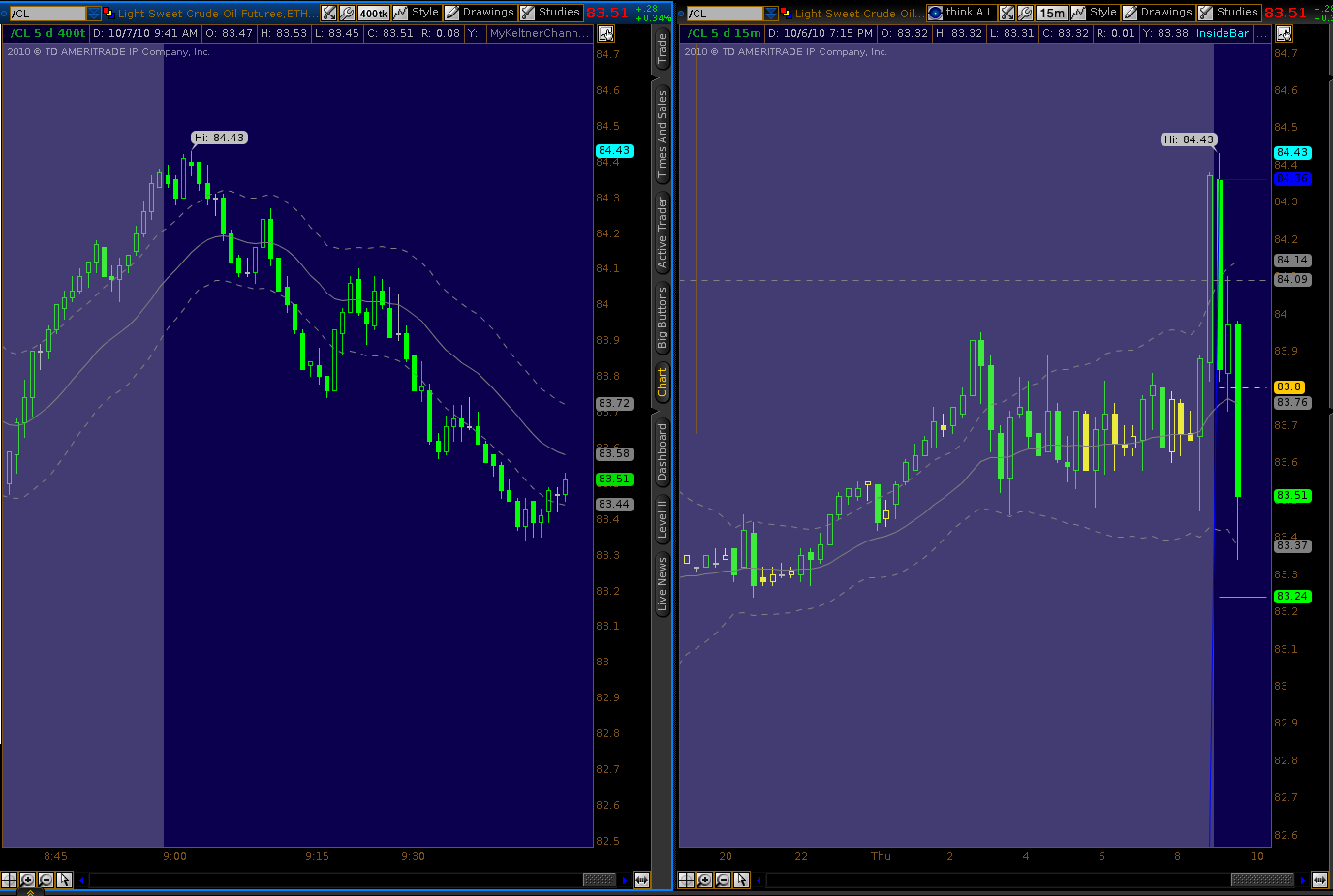Zoom out using minus icon below right chart
Screen dimensions: 1333x896
point(723,880)
